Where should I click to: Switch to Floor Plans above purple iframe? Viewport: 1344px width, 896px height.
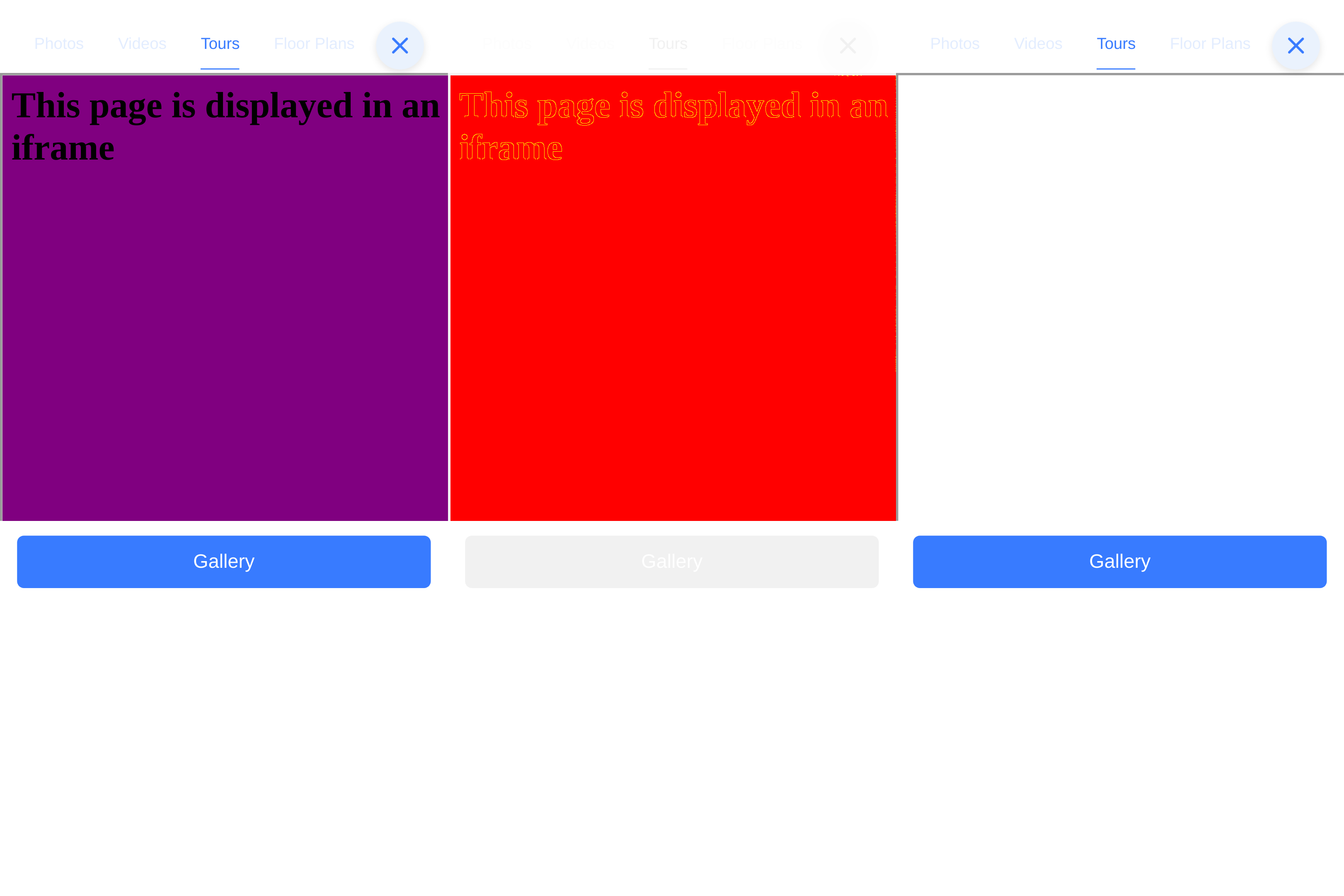pyautogui.click(x=314, y=44)
